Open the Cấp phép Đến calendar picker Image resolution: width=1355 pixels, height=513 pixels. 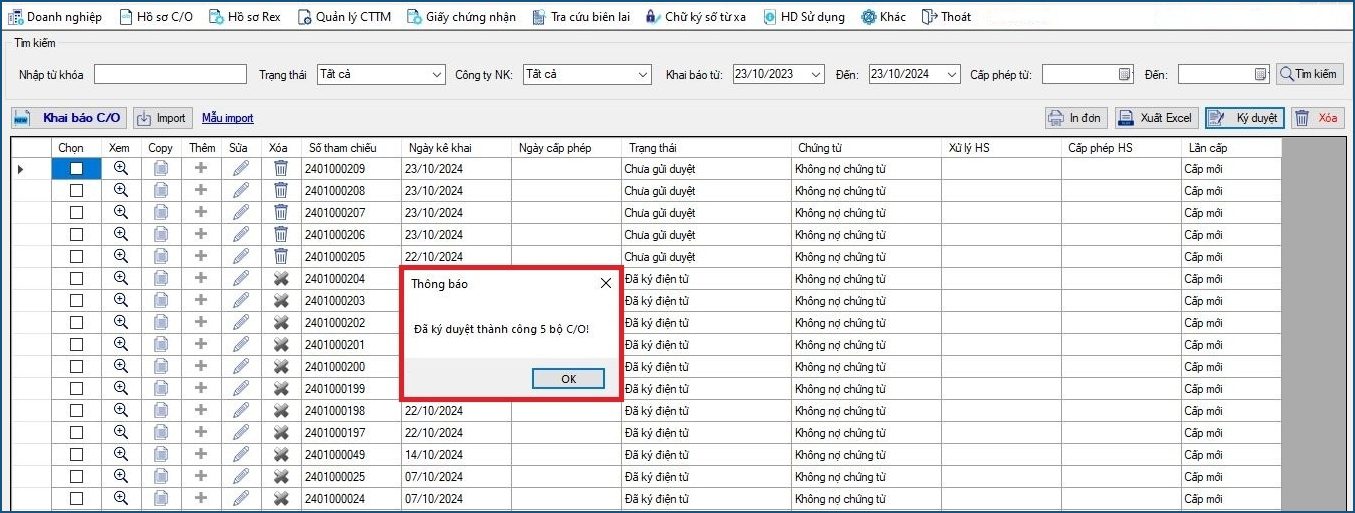pos(1260,74)
